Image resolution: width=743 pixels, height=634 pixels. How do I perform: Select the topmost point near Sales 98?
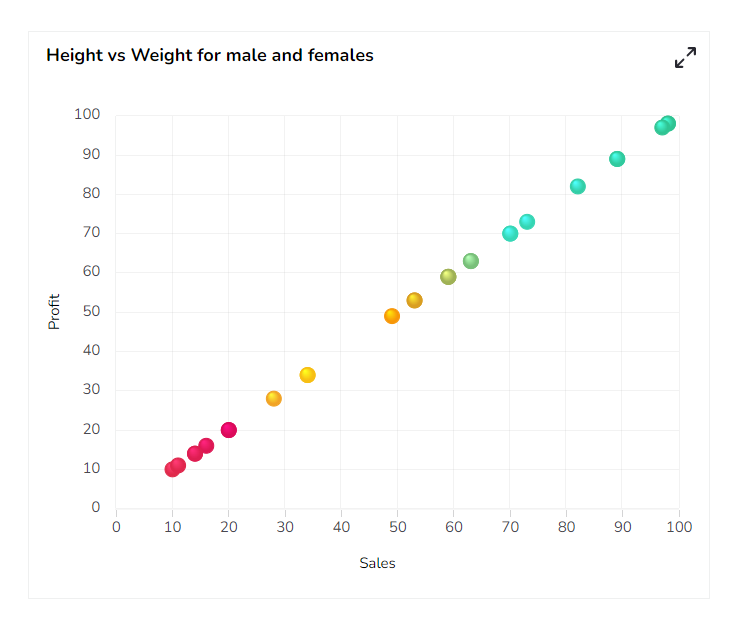point(668,124)
